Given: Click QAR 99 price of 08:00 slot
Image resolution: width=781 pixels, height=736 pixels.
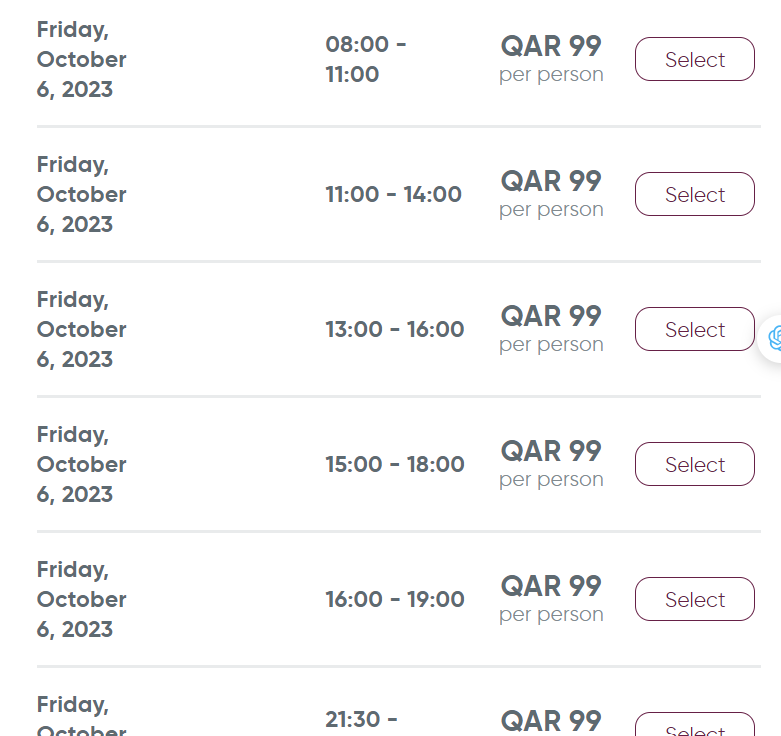Looking at the screenshot, I should 551,46.
